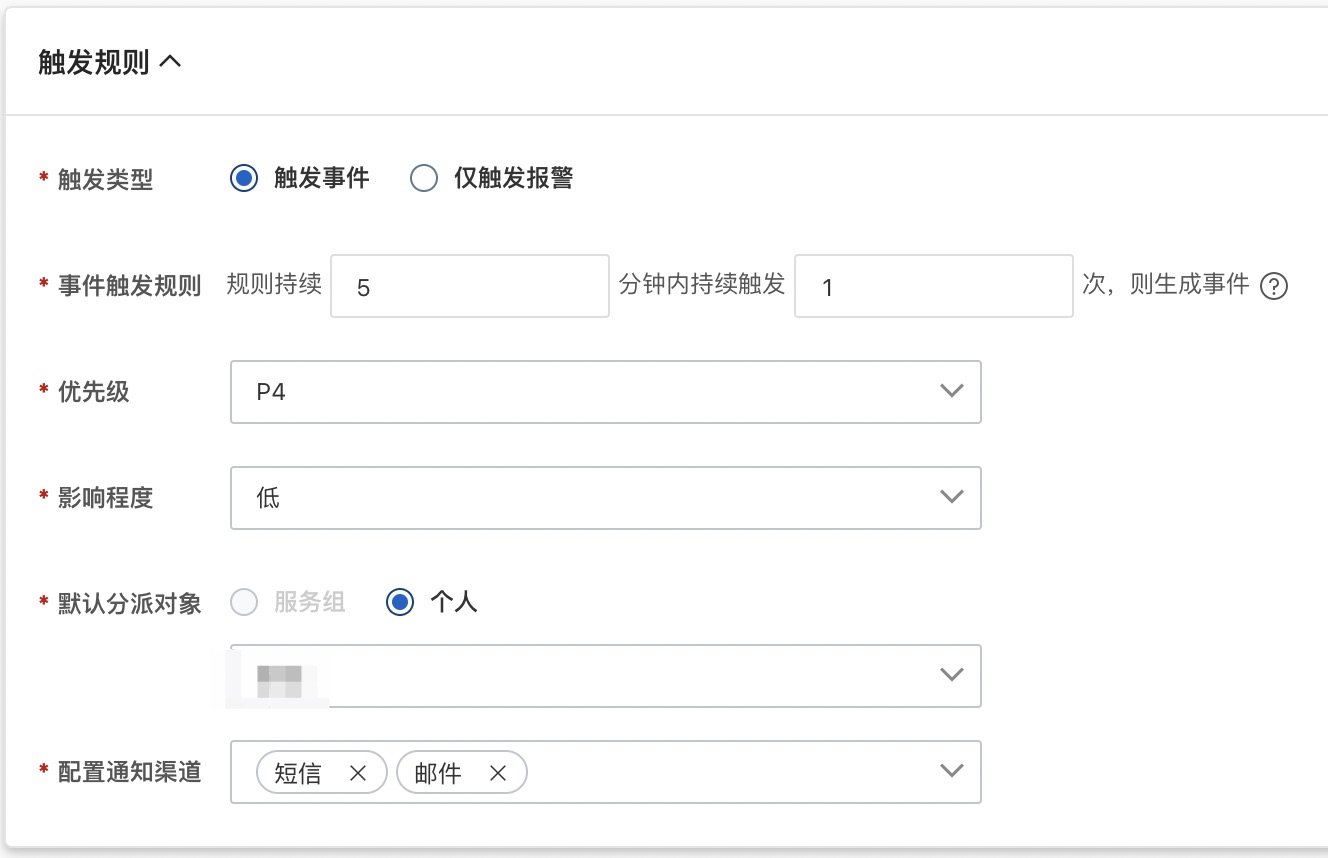The width and height of the screenshot is (1328, 858).
Task: Click the 默认分派对象 label
Action: tap(130, 603)
